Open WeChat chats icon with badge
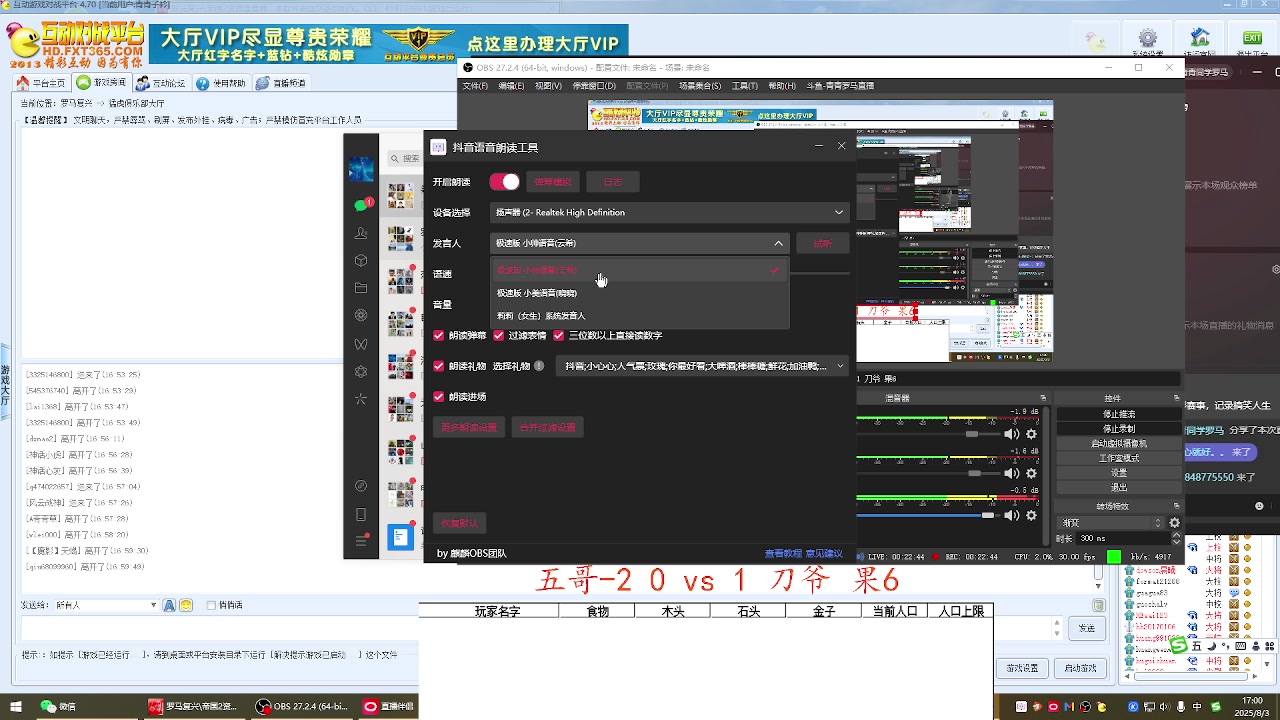The height and width of the screenshot is (720, 1280). click(362, 205)
